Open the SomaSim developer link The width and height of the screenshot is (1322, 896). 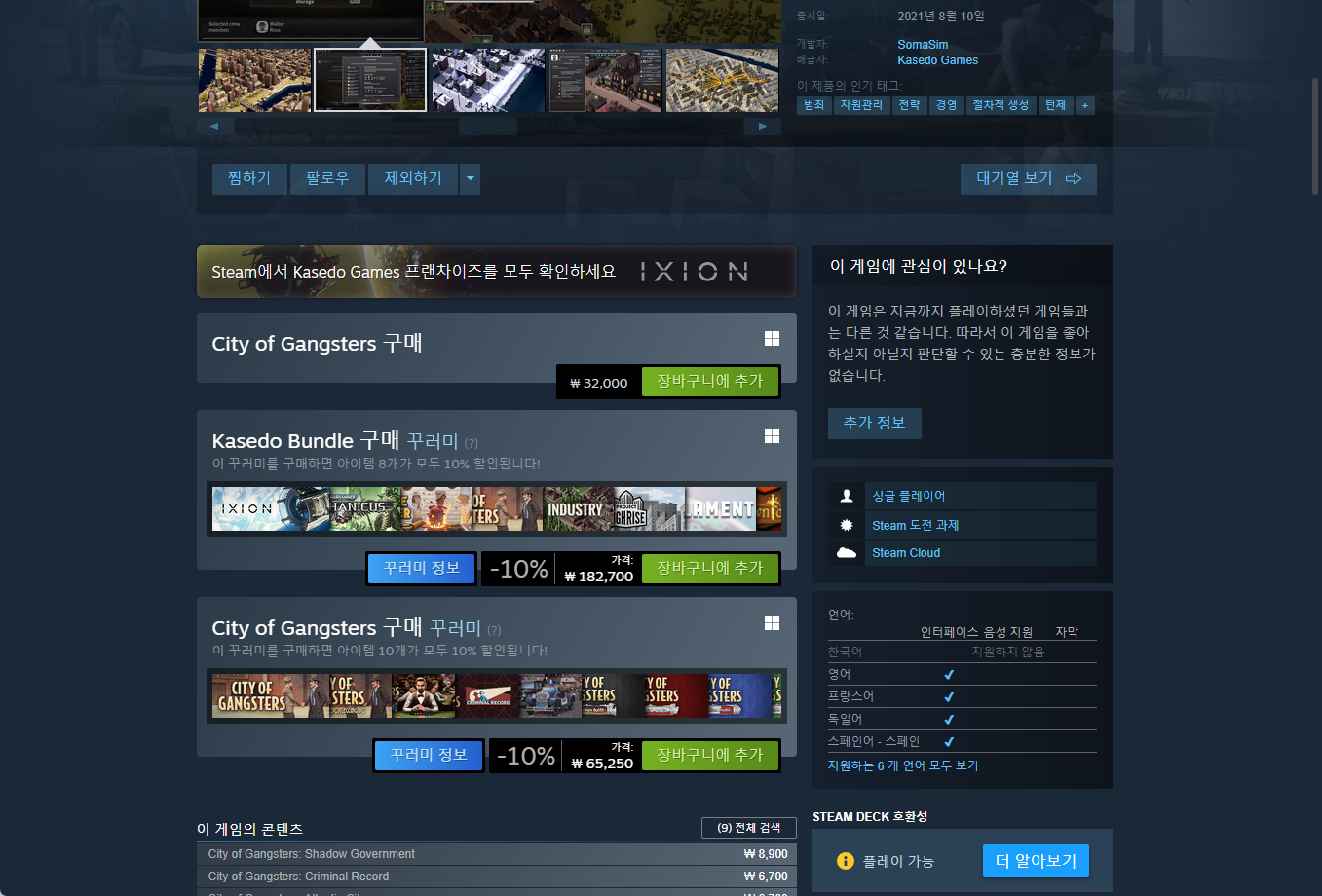point(923,45)
